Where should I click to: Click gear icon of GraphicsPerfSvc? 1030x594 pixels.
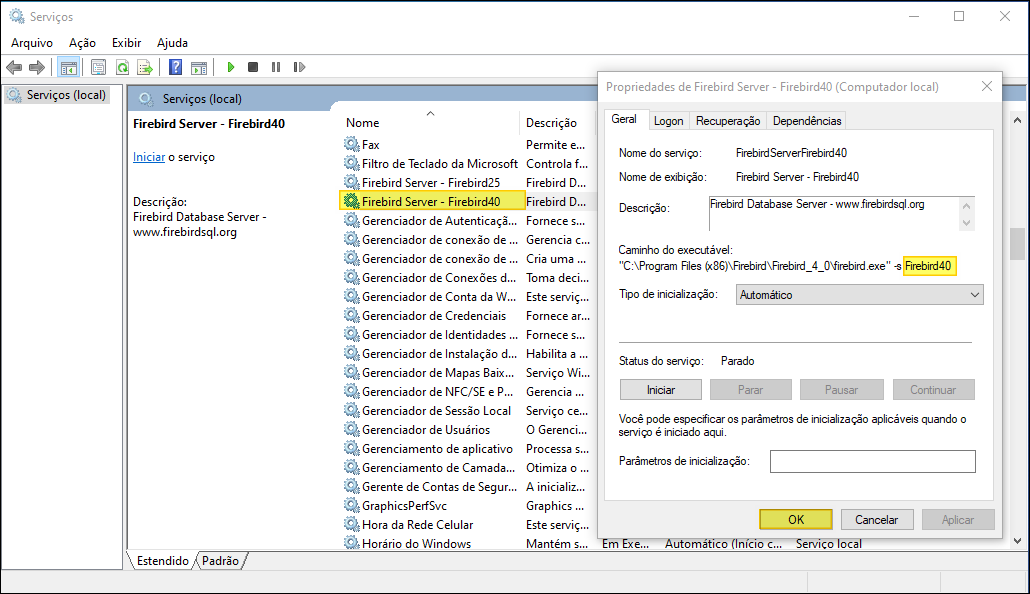point(352,505)
